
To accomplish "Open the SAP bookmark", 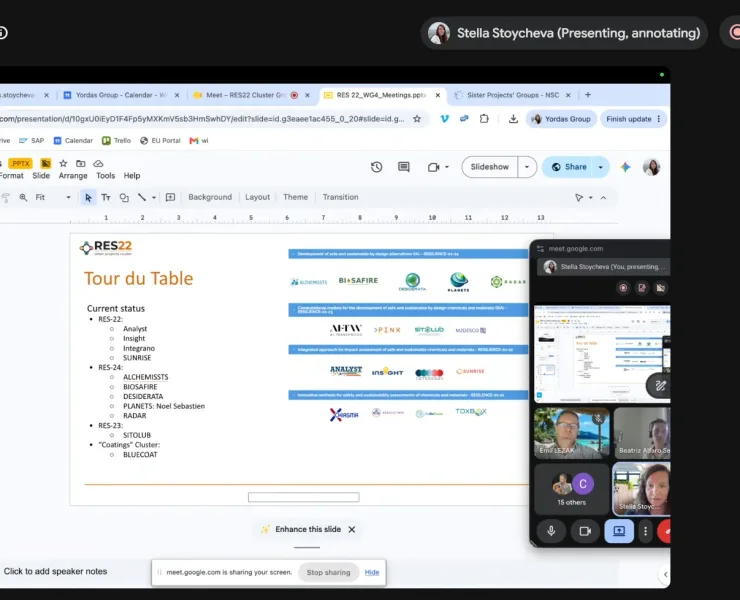I will click(32, 141).
